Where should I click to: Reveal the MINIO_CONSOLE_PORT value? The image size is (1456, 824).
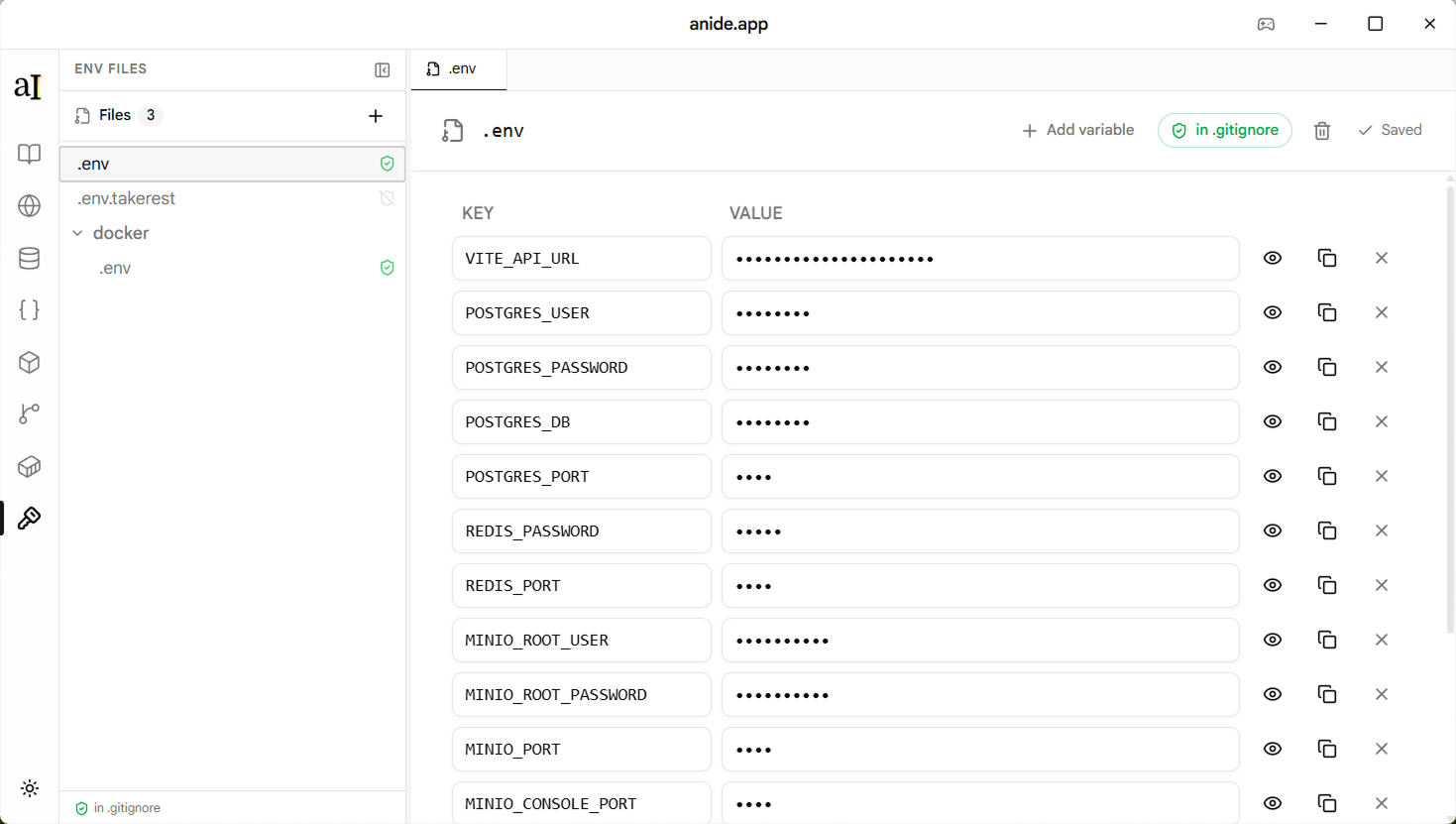pos(1273,803)
